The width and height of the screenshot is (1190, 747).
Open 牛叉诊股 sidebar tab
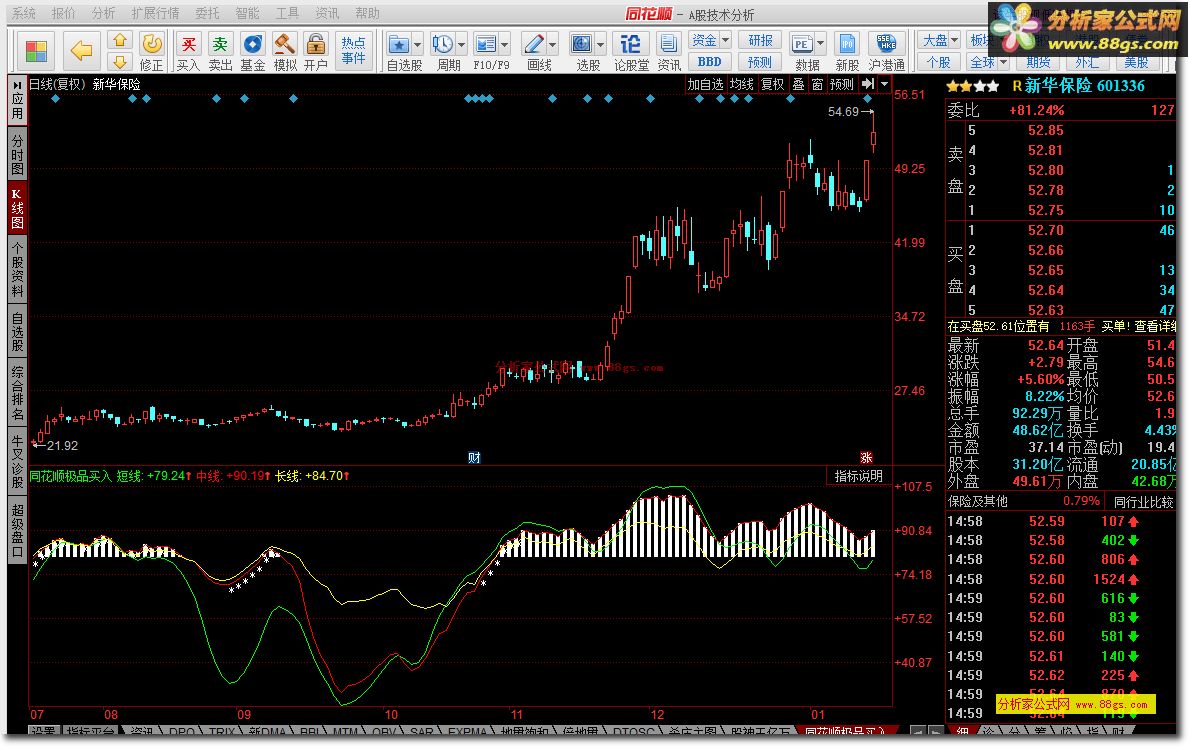tap(17, 462)
